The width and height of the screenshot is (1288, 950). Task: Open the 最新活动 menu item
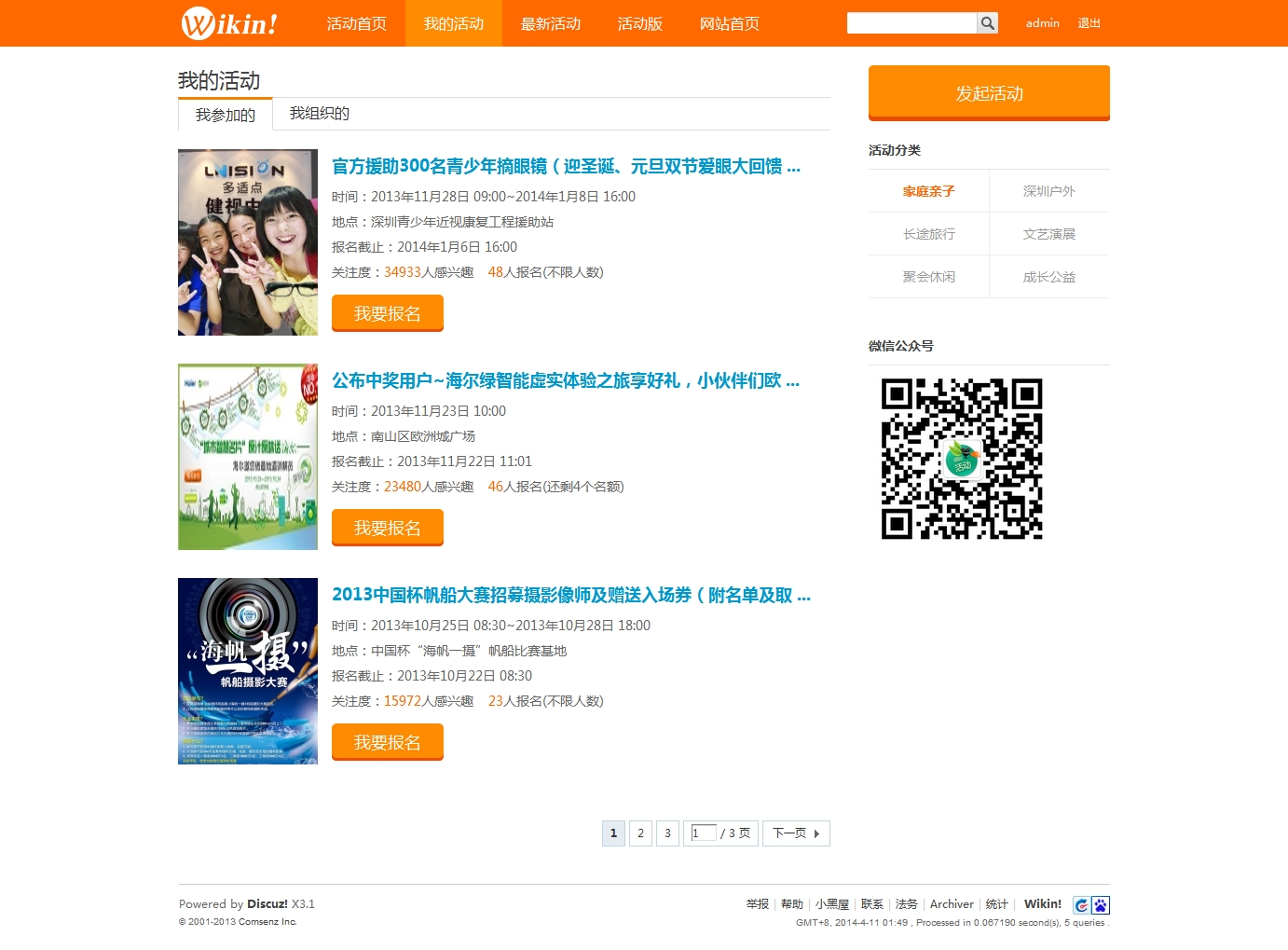pyautogui.click(x=550, y=23)
